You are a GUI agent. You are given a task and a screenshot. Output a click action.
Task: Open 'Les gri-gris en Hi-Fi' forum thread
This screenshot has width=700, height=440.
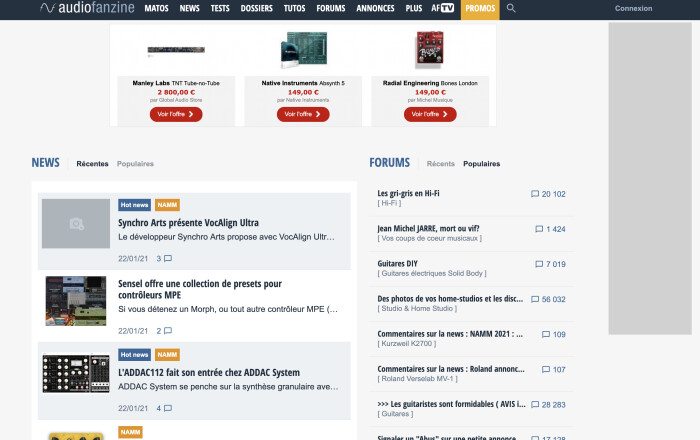[408, 193]
